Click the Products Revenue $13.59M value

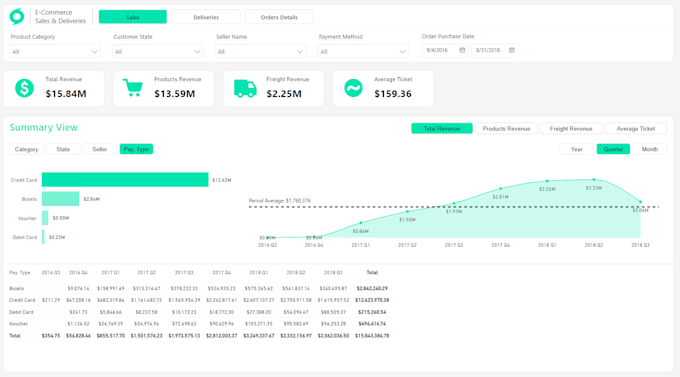coord(175,94)
